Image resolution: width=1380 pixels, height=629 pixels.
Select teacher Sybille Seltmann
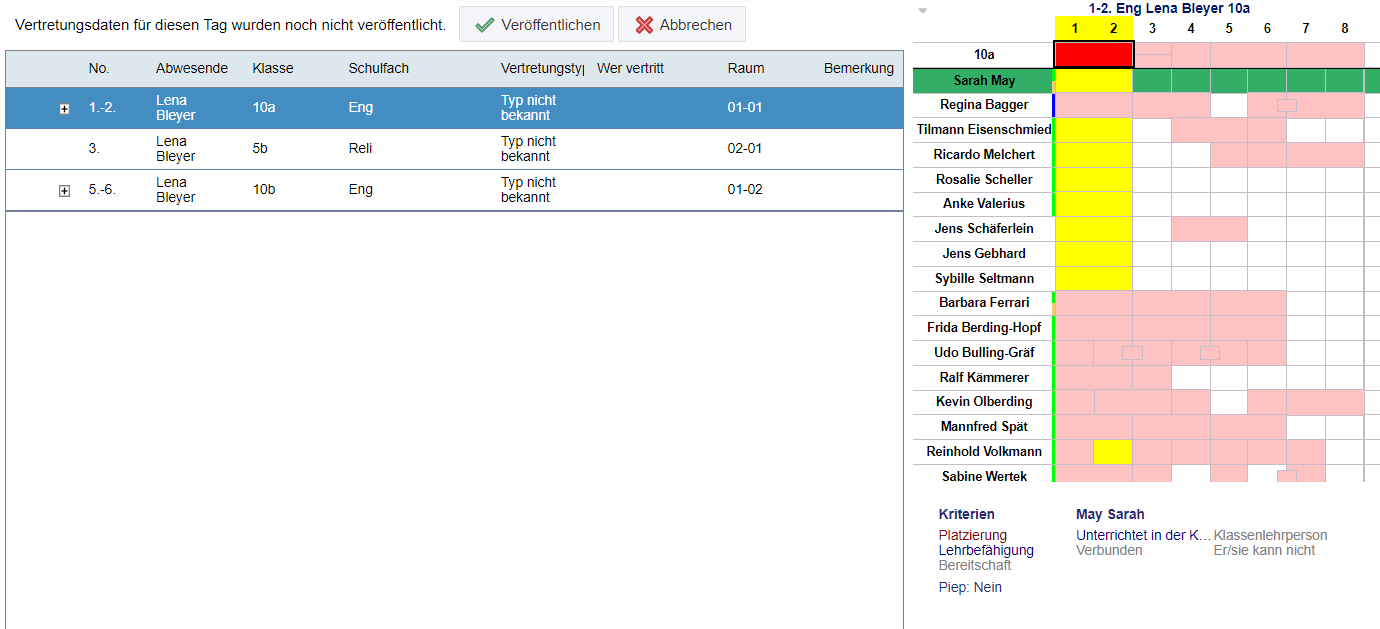(x=984, y=278)
